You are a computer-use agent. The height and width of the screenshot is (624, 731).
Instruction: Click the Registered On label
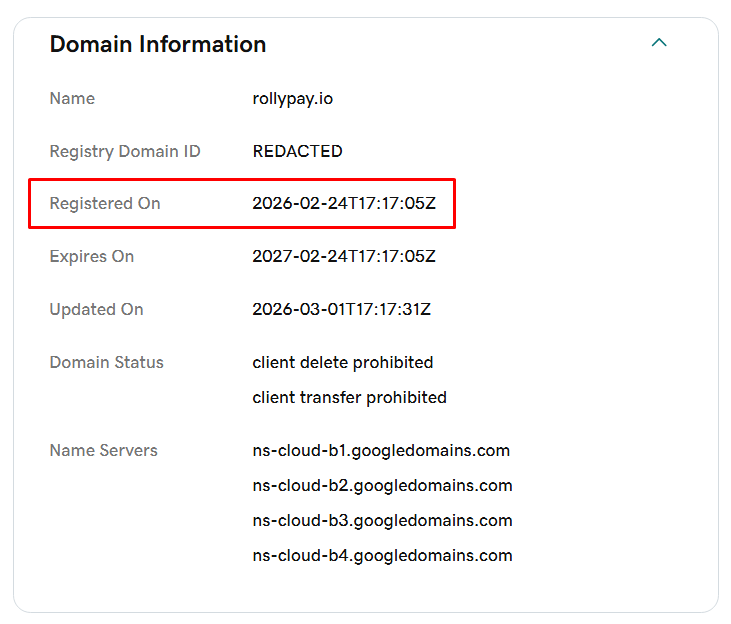click(105, 203)
